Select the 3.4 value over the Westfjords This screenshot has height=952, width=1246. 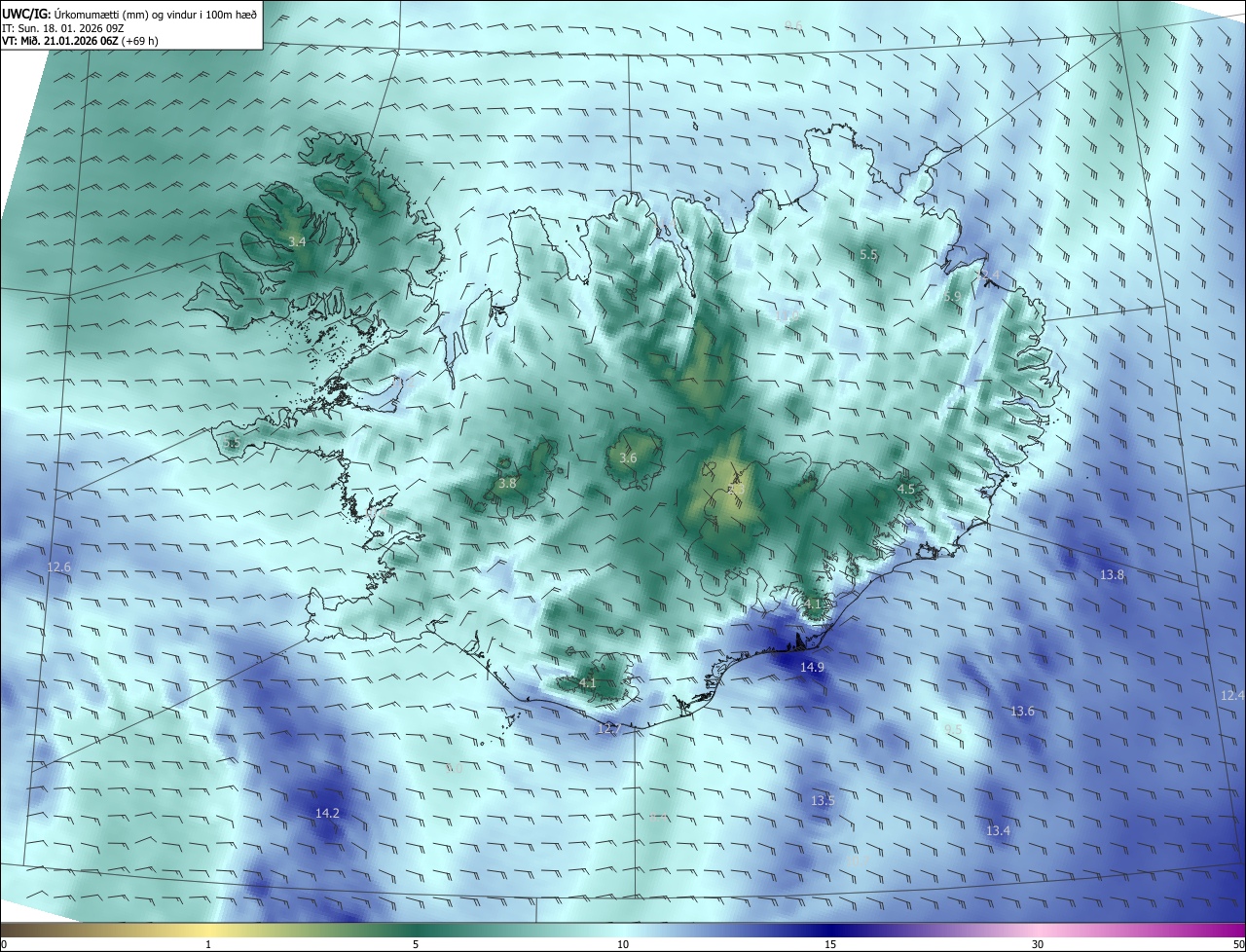(297, 241)
